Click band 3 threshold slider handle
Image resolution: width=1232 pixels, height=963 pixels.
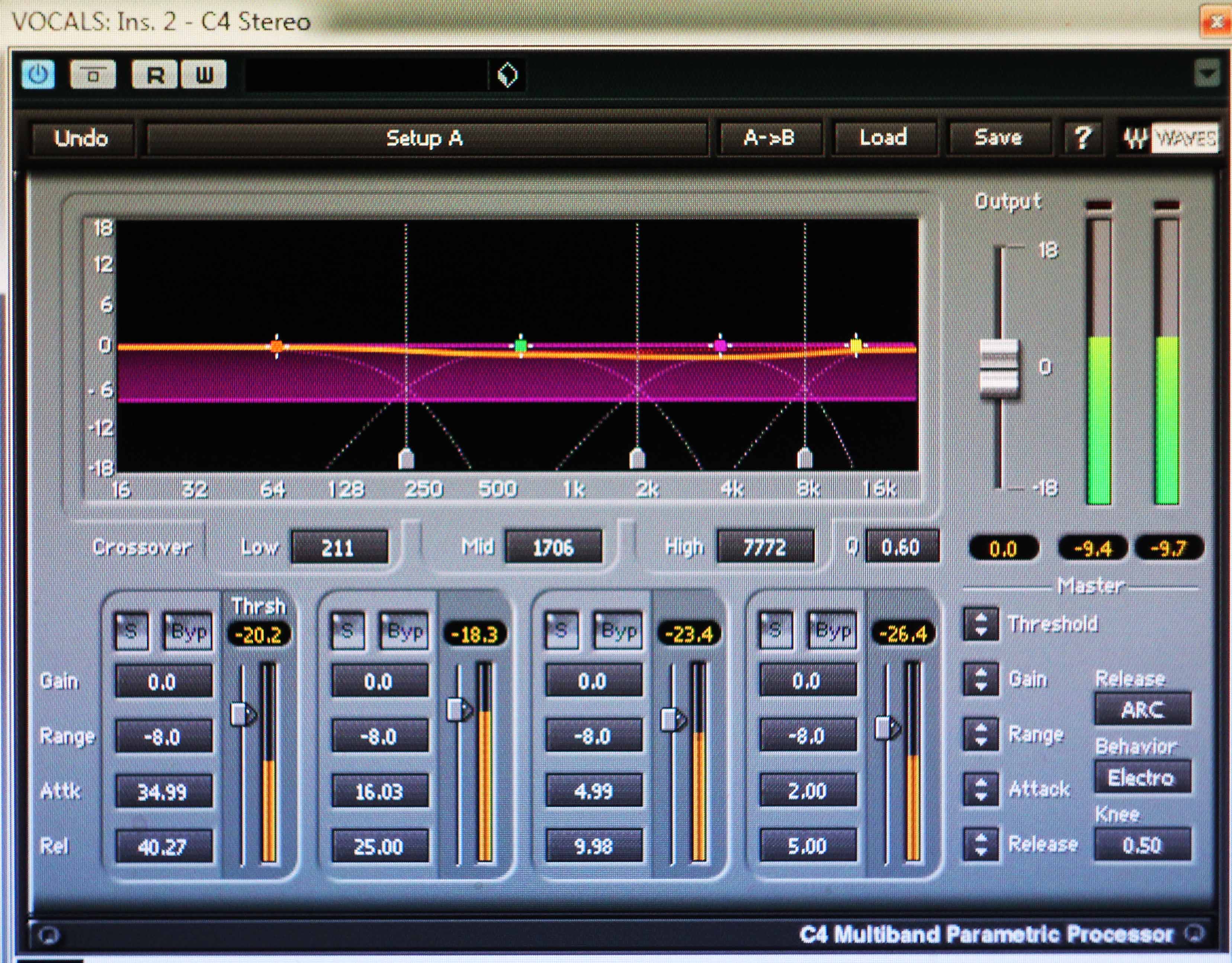(673, 720)
